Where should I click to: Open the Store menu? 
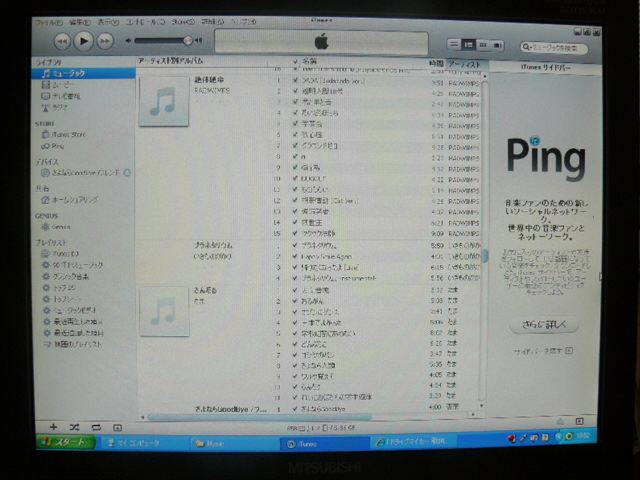pyautogui.click(x=182, y=22)
